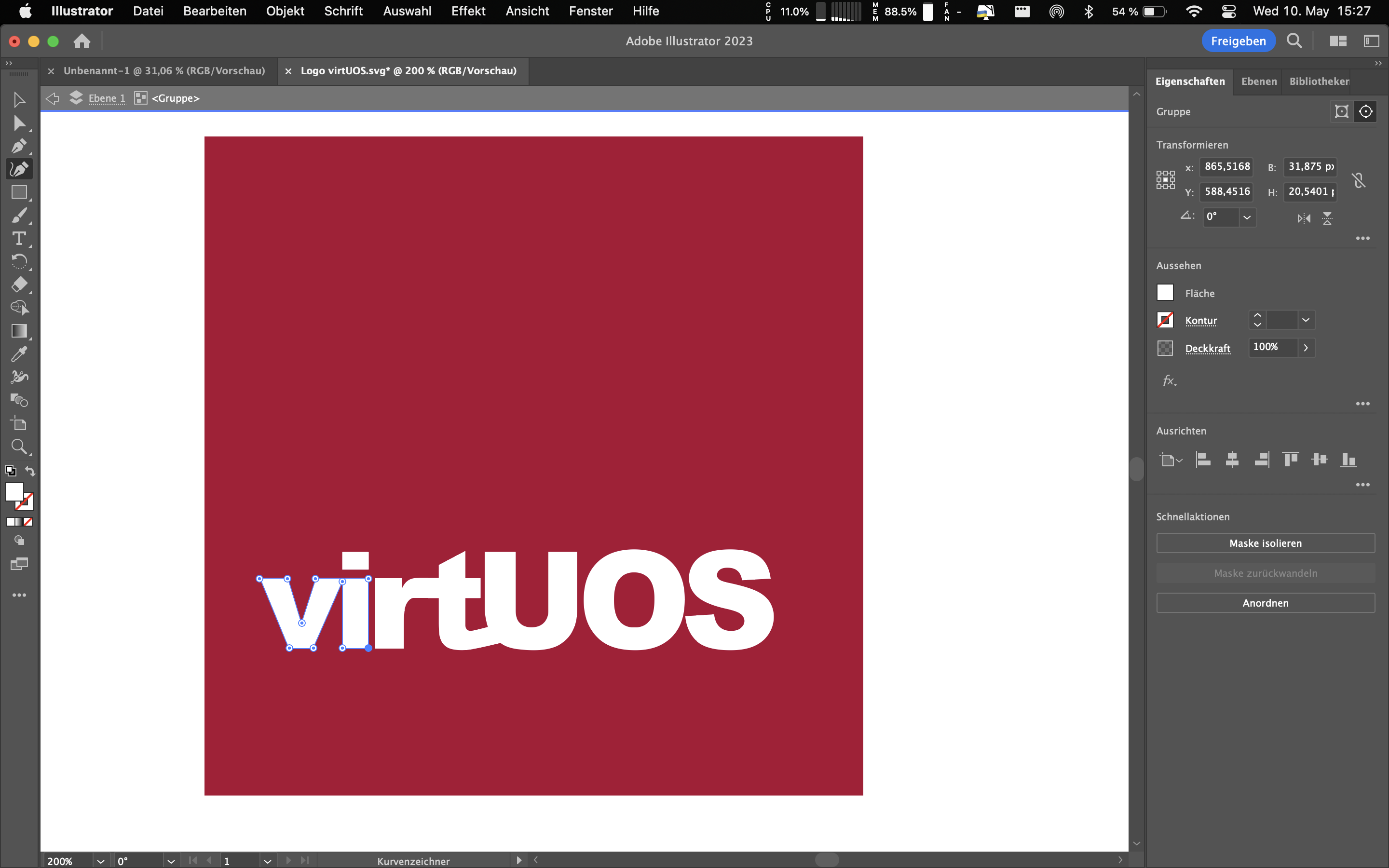Select the Rotate tool

[x=19, y=262]
